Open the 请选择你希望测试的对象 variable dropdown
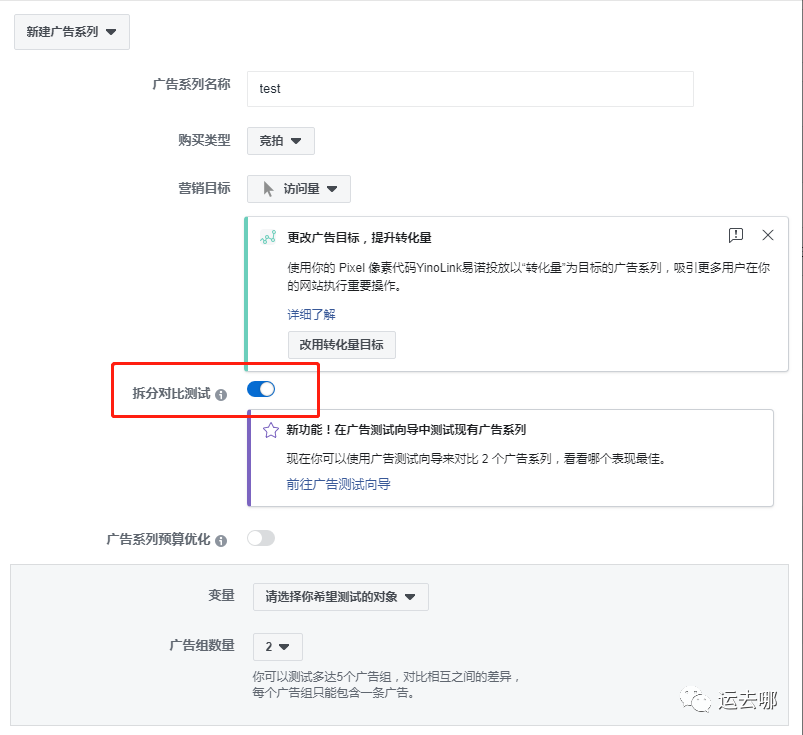 341,597
